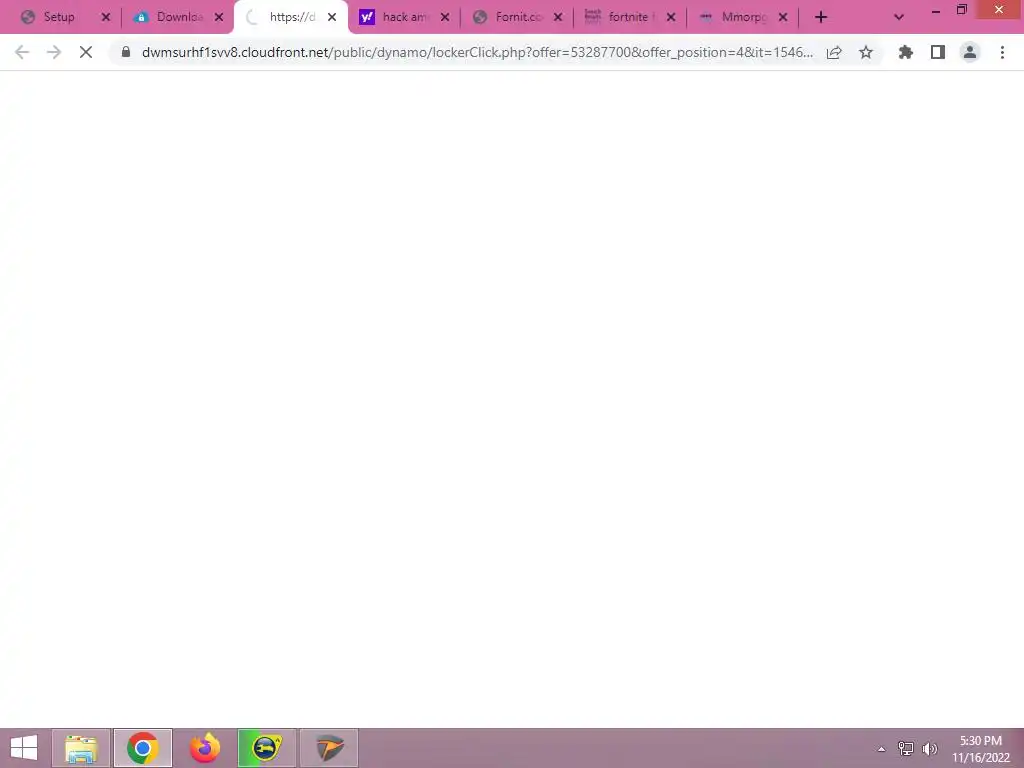Open the clock showing 5:30 PM

(x=980, y=749)
